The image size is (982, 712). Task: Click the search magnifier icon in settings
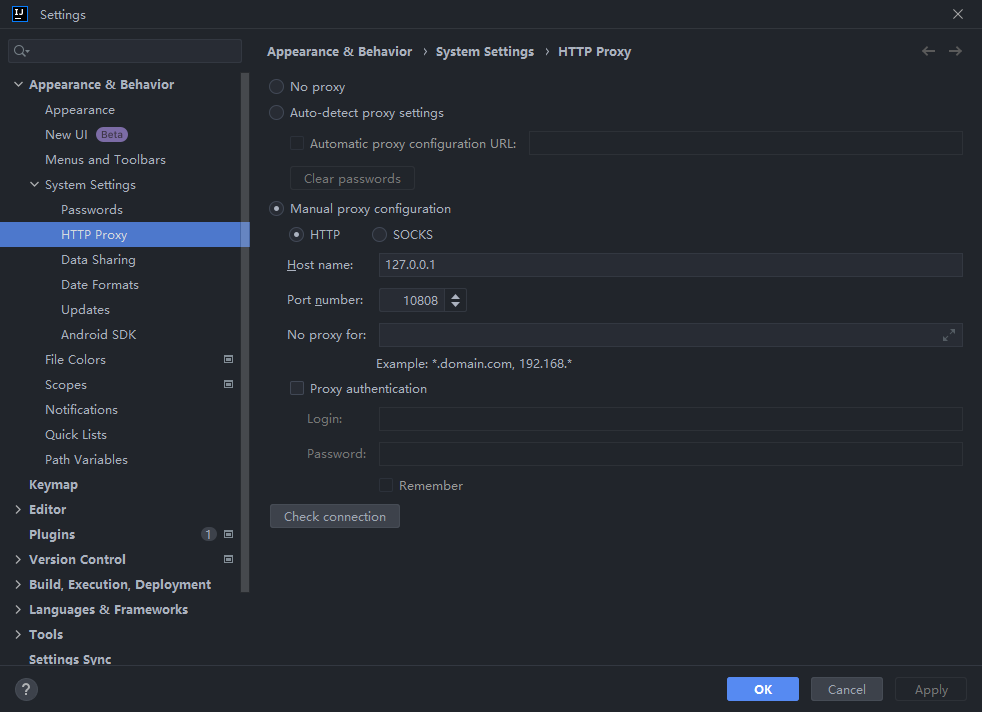click(21, 51)
